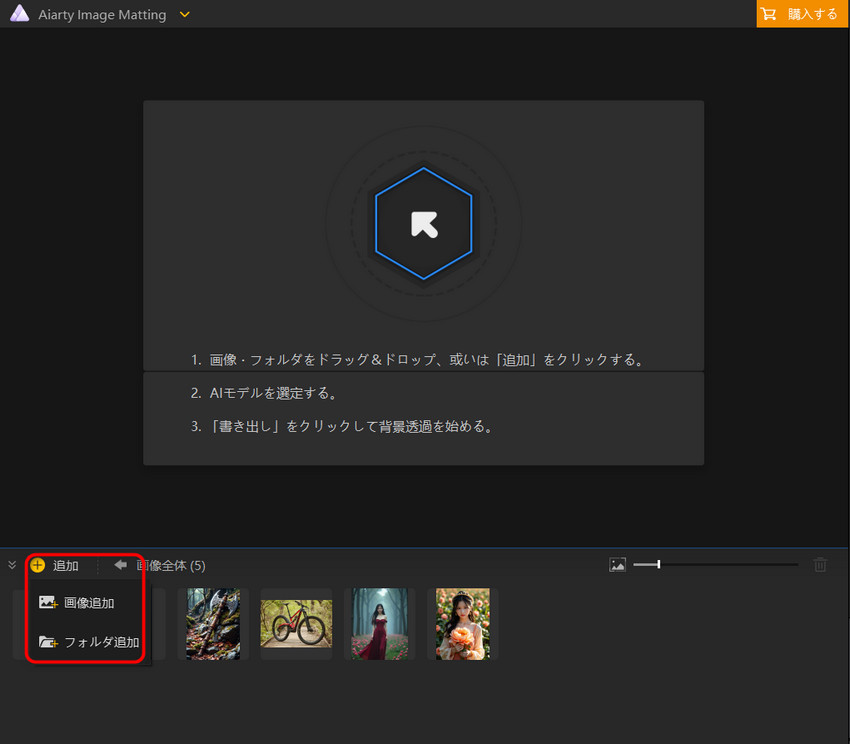Click the trash delete icon
The image size is (850, 744).
tap(820, 565)
